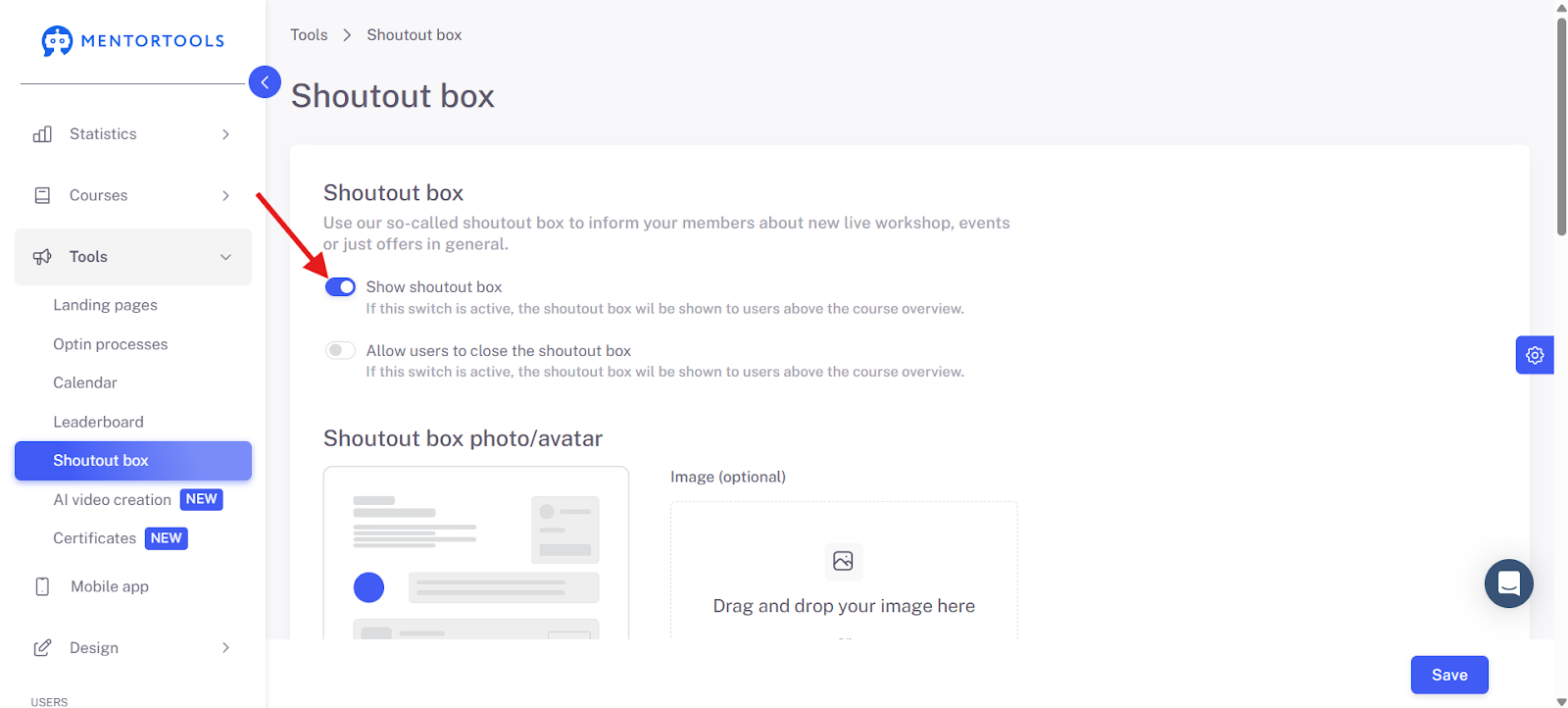The width and height of the screenshot is (1568, 708).
Task: Turn off the Show shoutout box switch
Action: point(340,287)
